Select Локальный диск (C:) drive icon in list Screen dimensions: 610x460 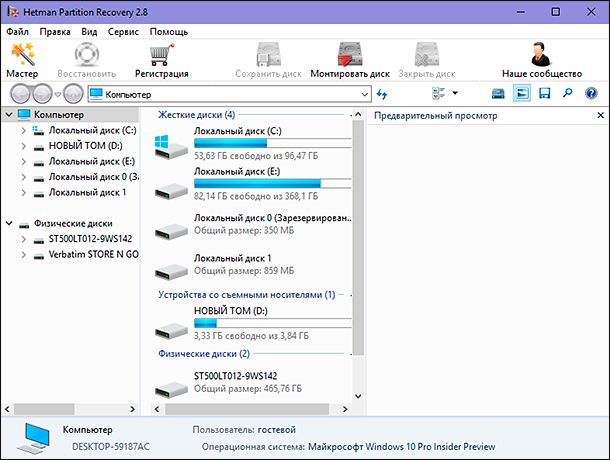170,147
